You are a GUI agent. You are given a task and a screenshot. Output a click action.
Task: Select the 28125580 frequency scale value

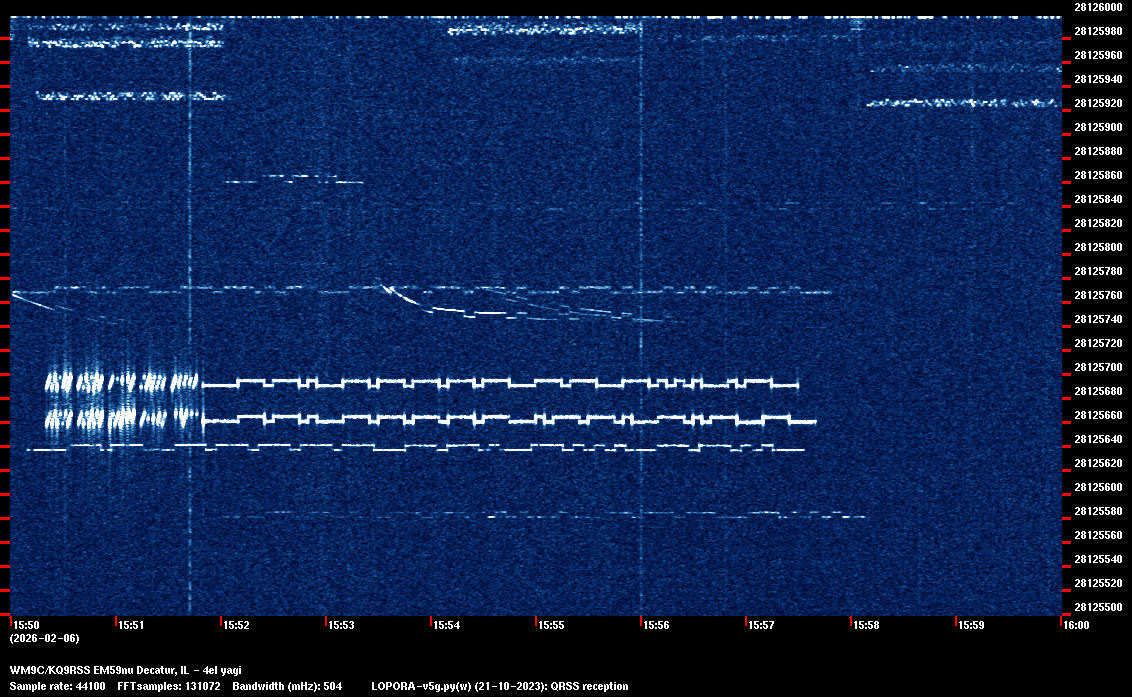pyautogui.click(x=1097, y=511)
